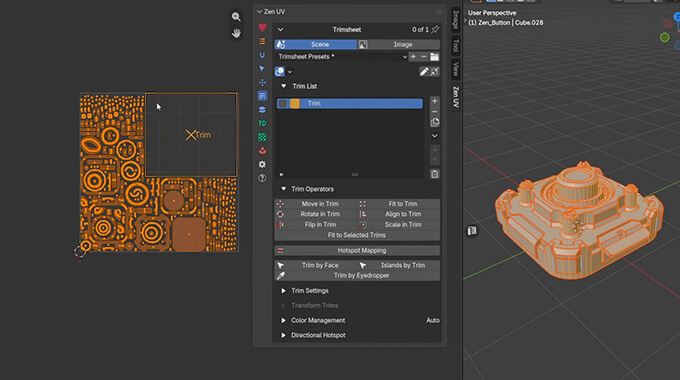Remove the trim with the minus button
The width and height of the screenshot is (680, 380).
[435, 111]
